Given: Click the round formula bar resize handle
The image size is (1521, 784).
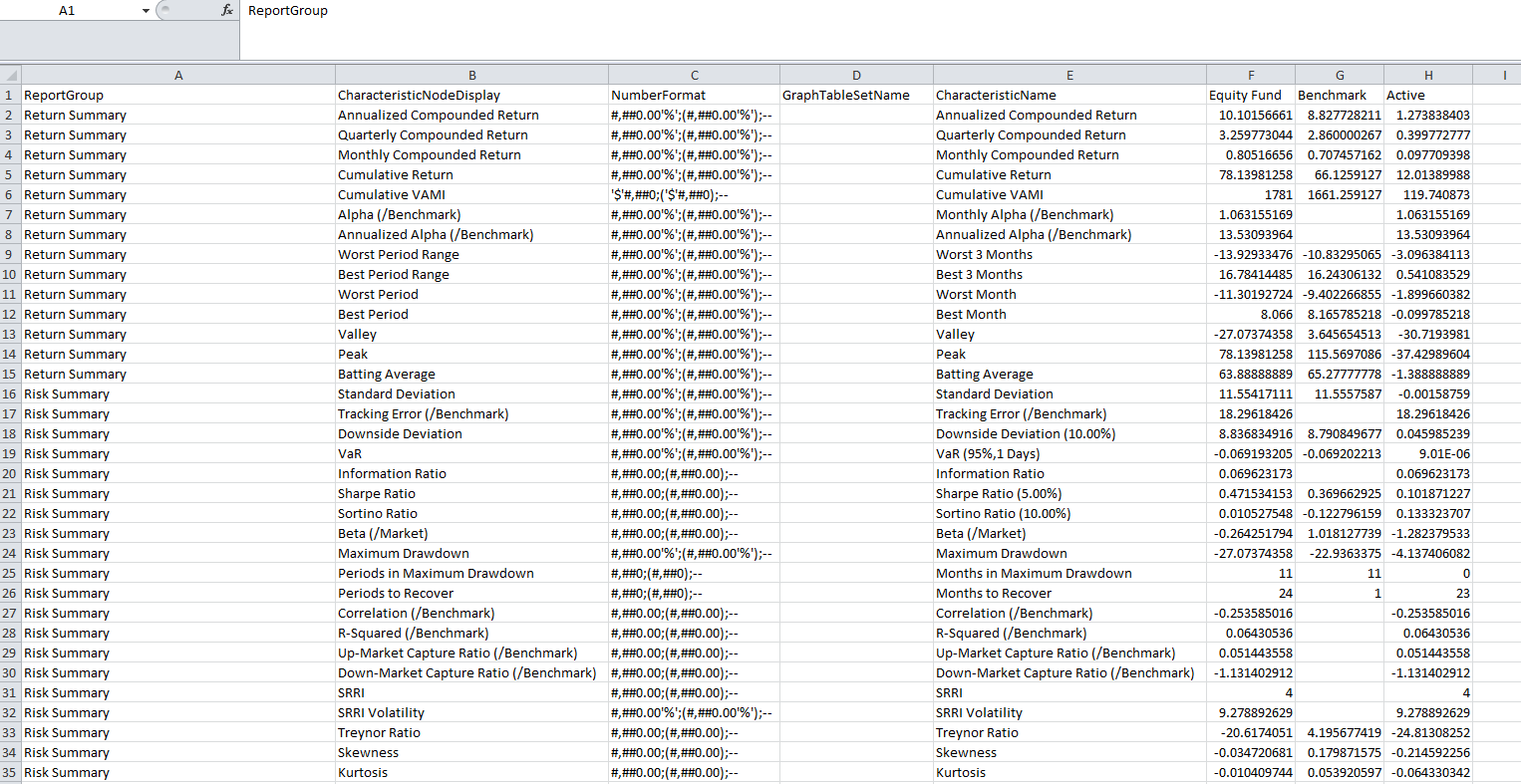Looking at the screenshot, I should click(166, 11).
